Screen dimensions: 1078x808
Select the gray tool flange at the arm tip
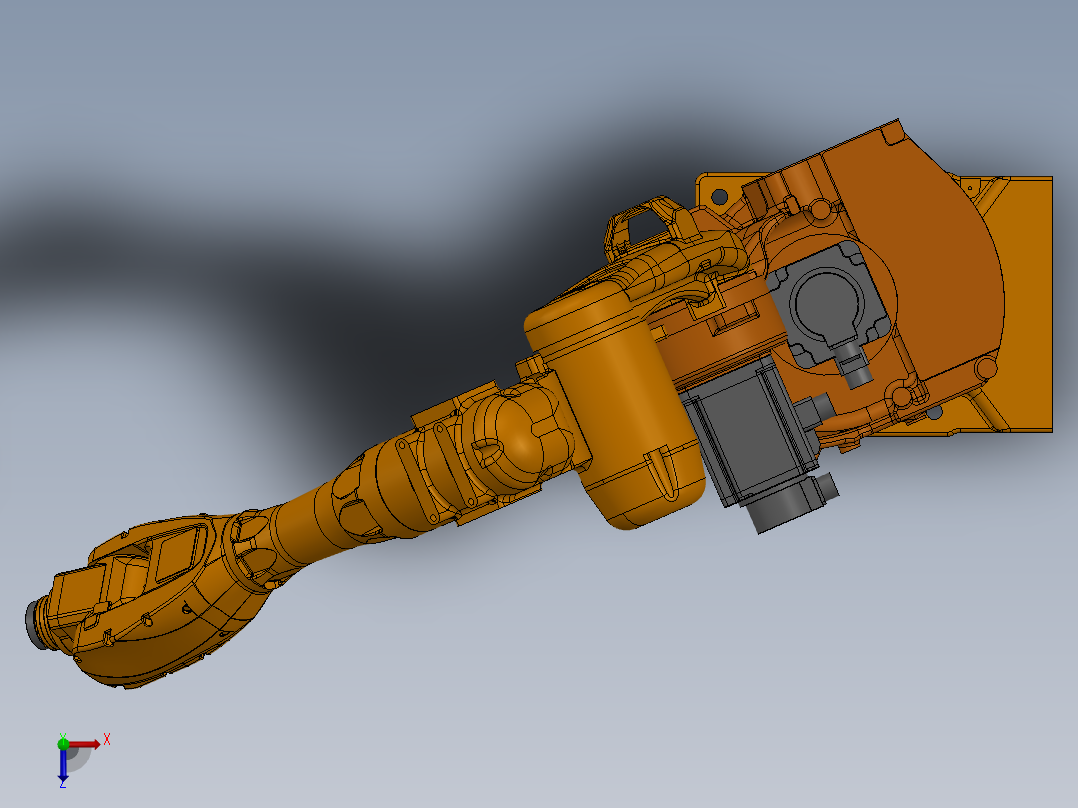[x=32, y=623]
